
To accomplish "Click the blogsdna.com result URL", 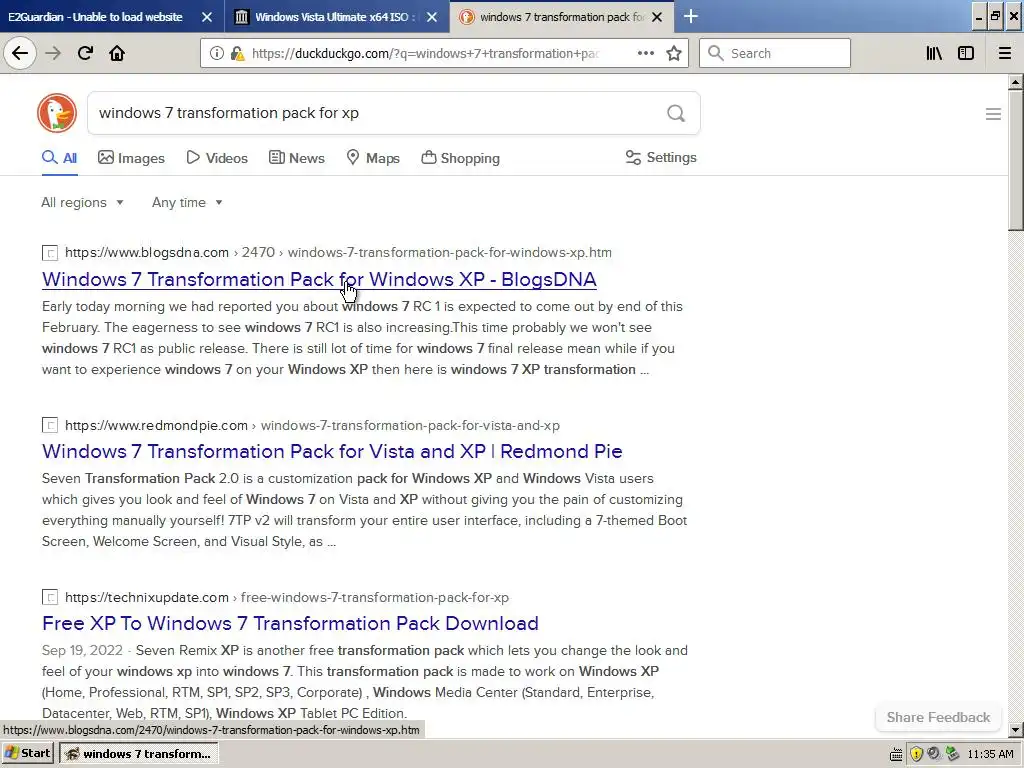I will 338,253.
